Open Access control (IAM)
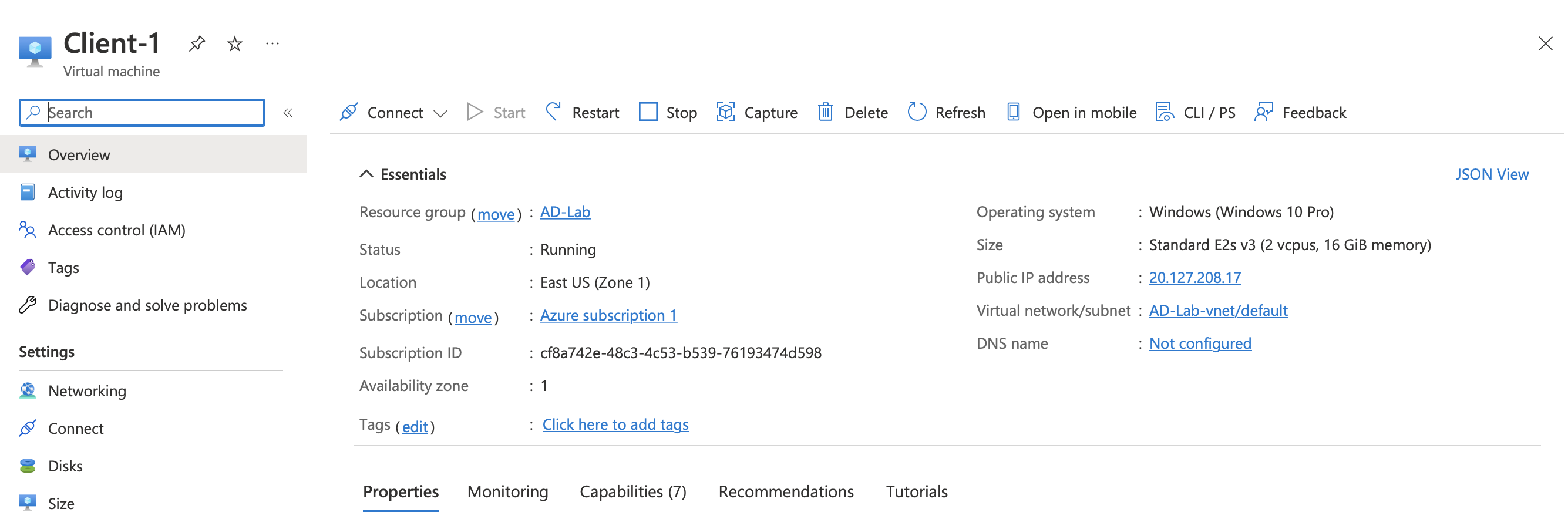 coord(116,230)
